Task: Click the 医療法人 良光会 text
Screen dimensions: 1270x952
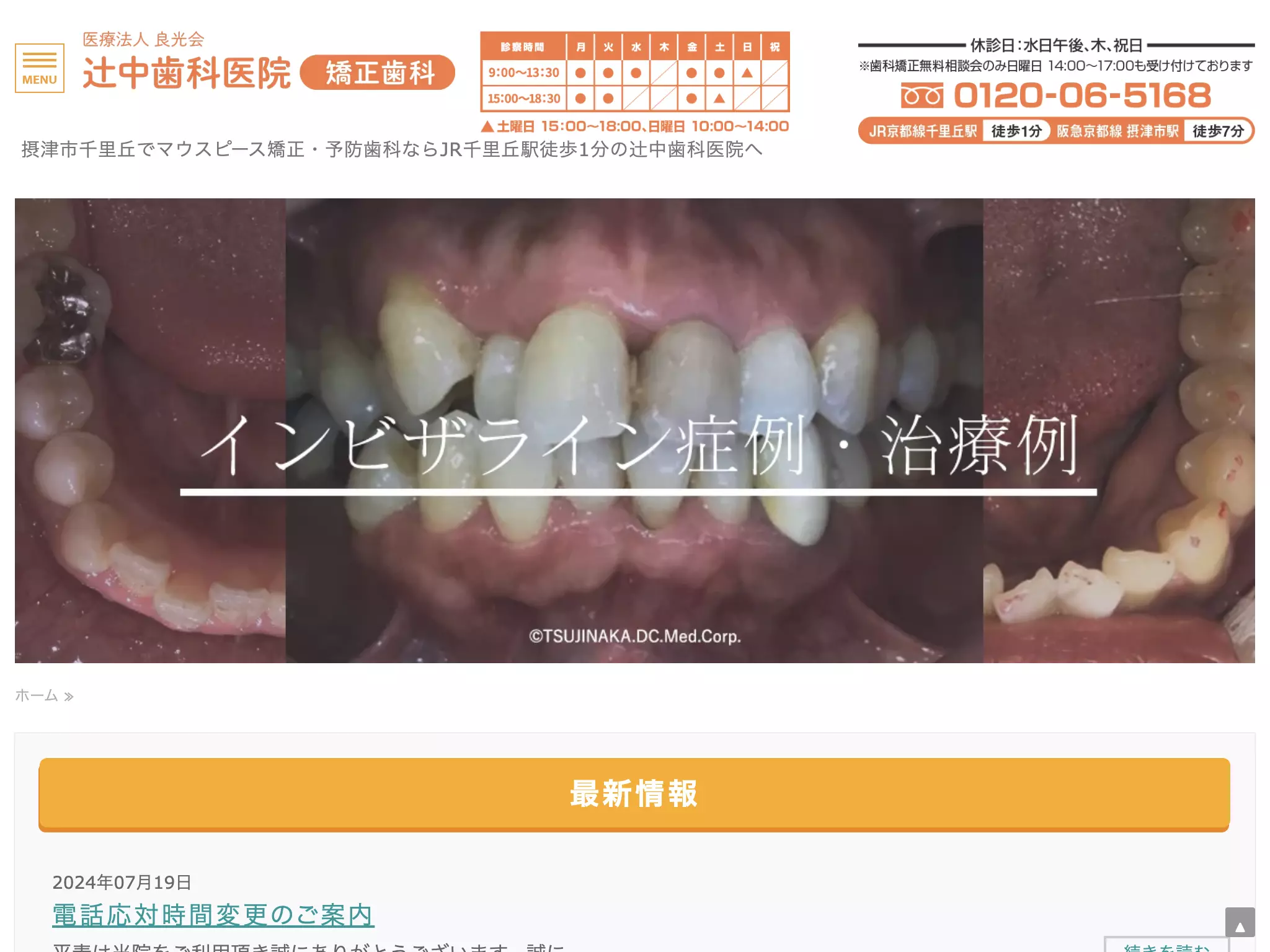Action: [143, 40]
